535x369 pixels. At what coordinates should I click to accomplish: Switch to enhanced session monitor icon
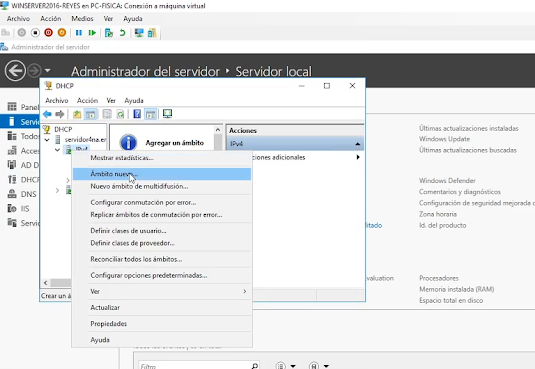click(139, 33)
